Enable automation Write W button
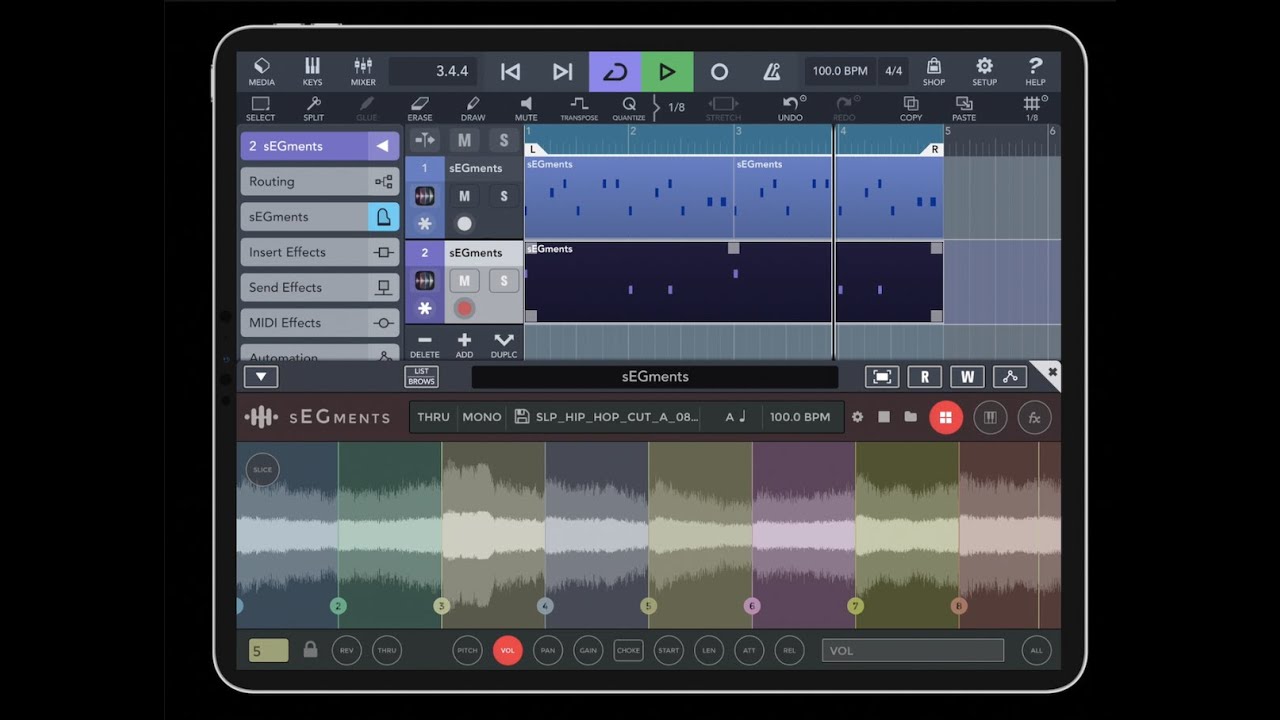The height and width of the screenshot is (720, 1280). pyautogui.click(x=967, y=377)
